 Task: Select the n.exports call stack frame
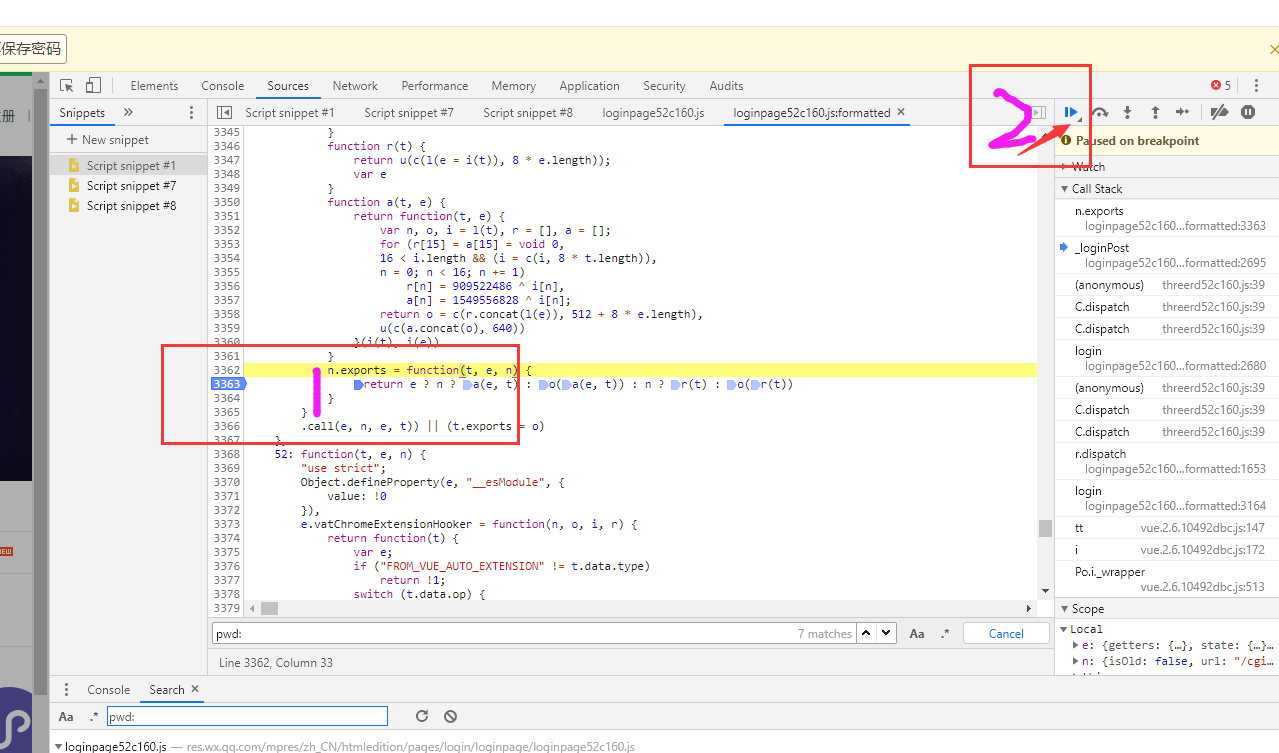[x=1167, y=218]
